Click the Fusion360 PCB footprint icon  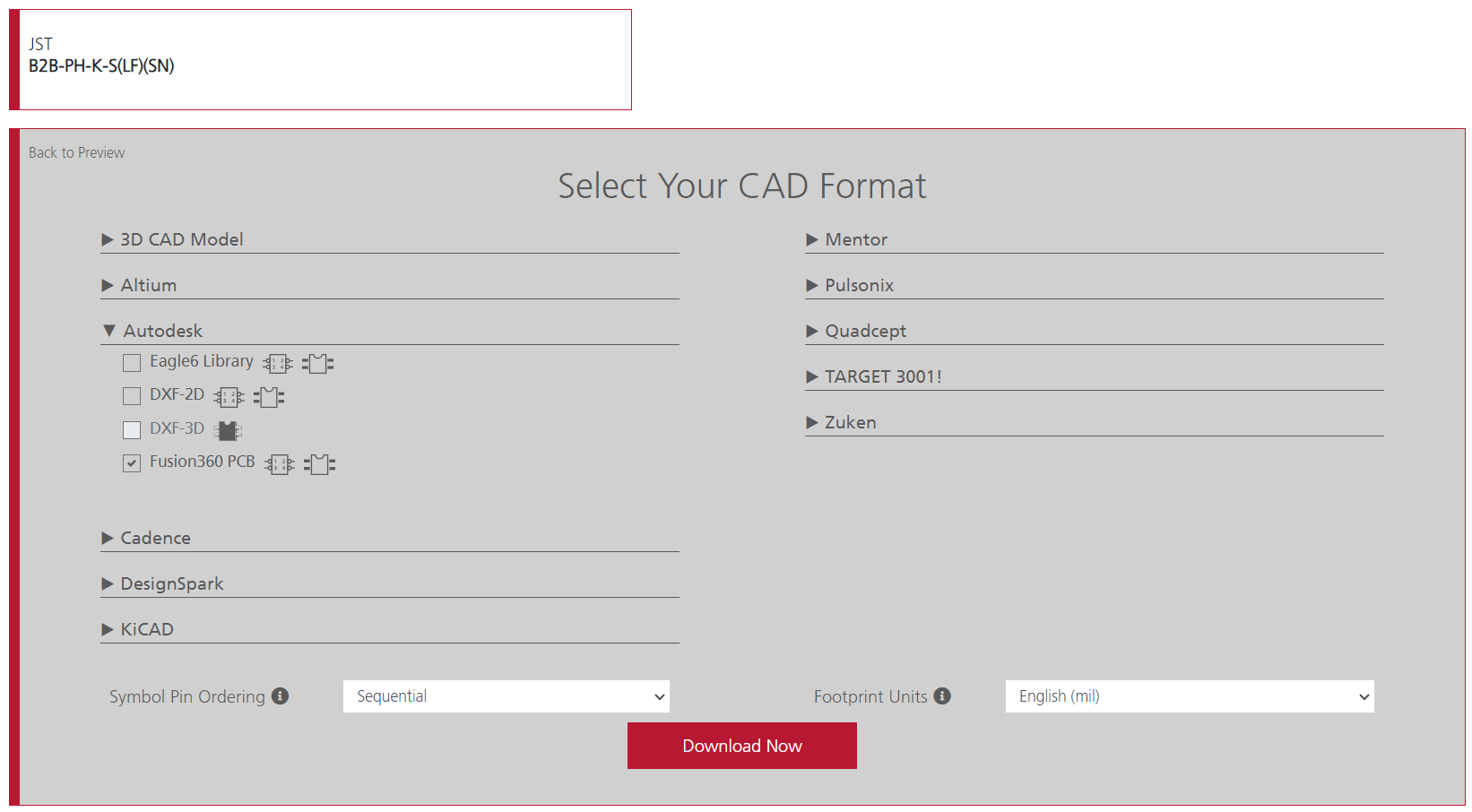[319, 464]
